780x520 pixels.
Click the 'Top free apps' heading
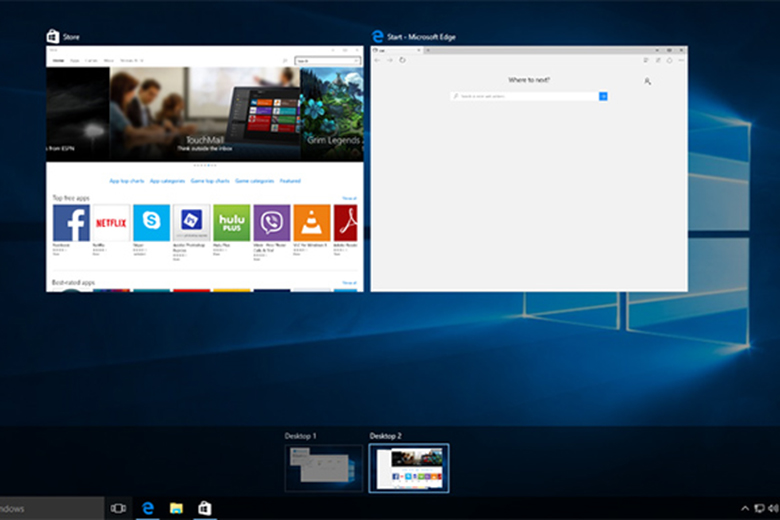click(71, 198)
